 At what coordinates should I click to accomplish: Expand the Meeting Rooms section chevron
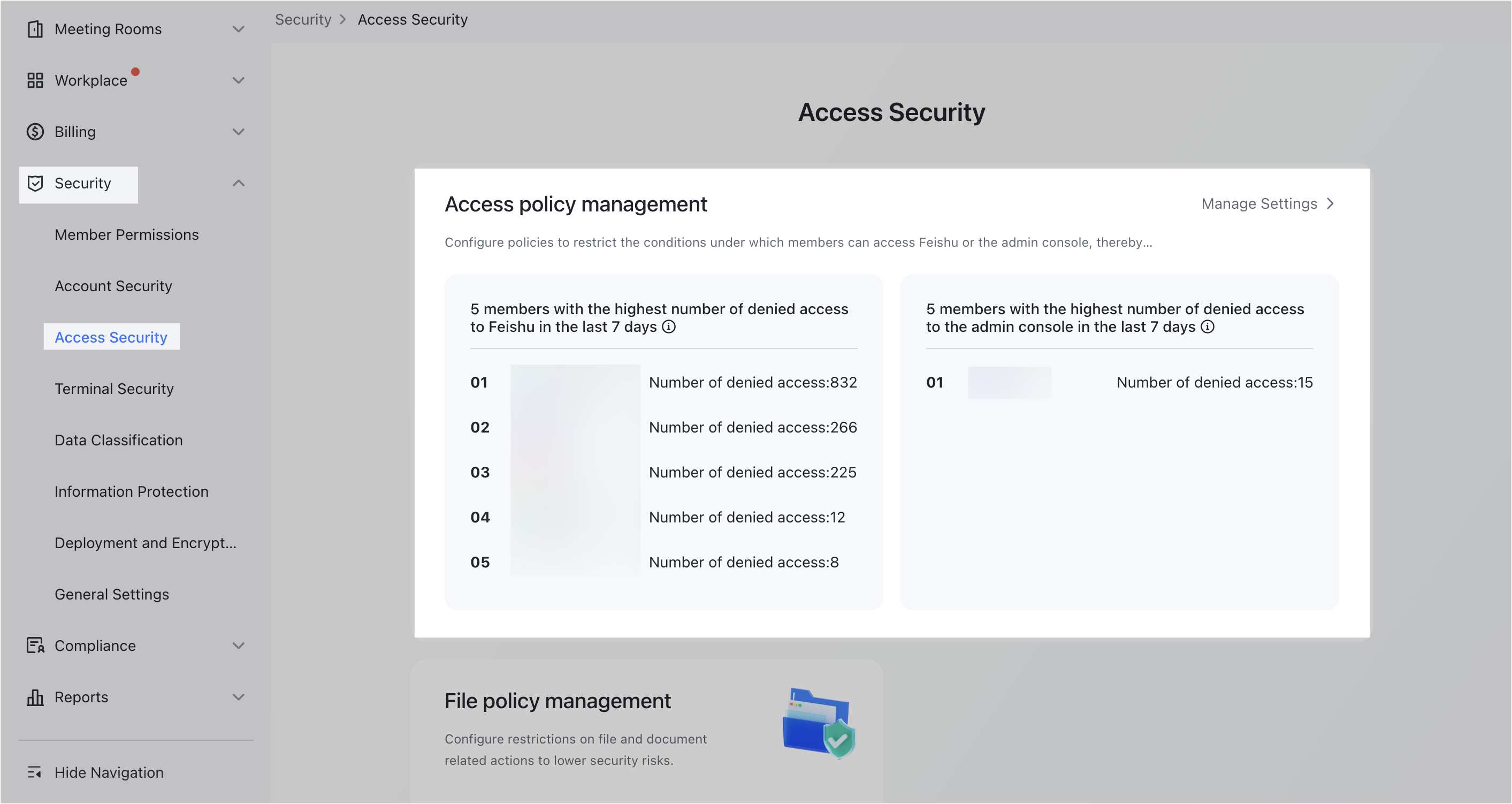(238, 29)
